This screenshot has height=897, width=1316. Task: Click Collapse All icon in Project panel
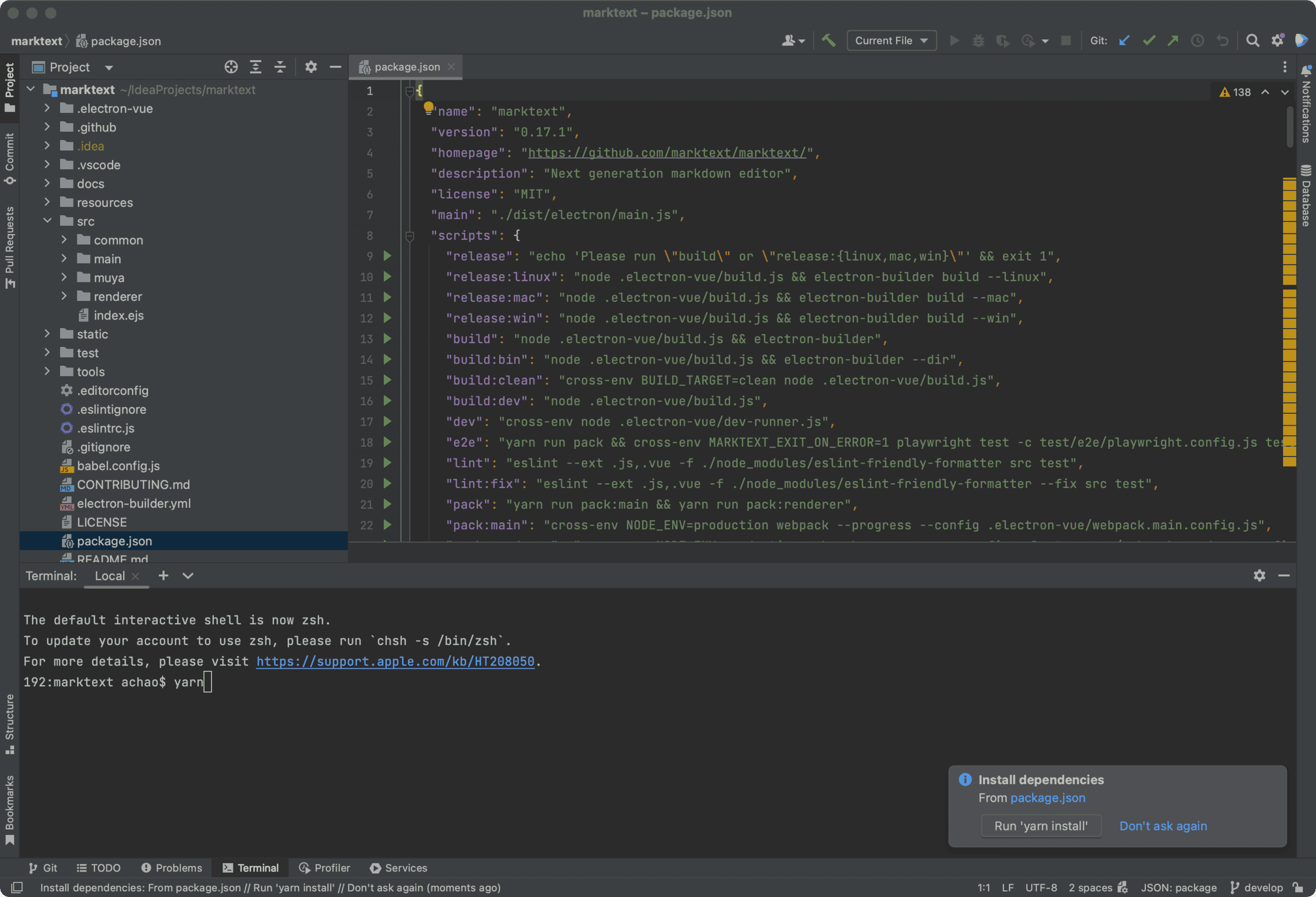click(x=280, y=67)
